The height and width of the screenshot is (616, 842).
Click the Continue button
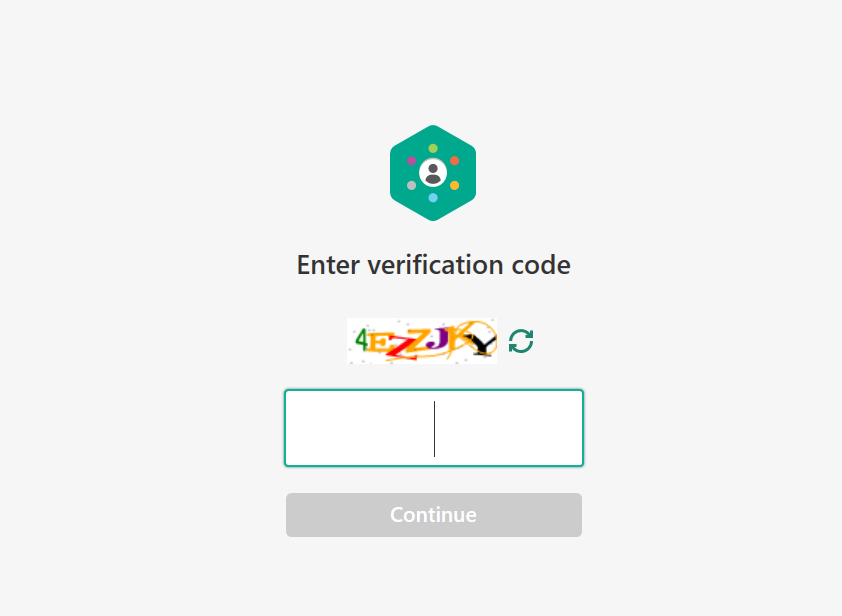[434, 515]
